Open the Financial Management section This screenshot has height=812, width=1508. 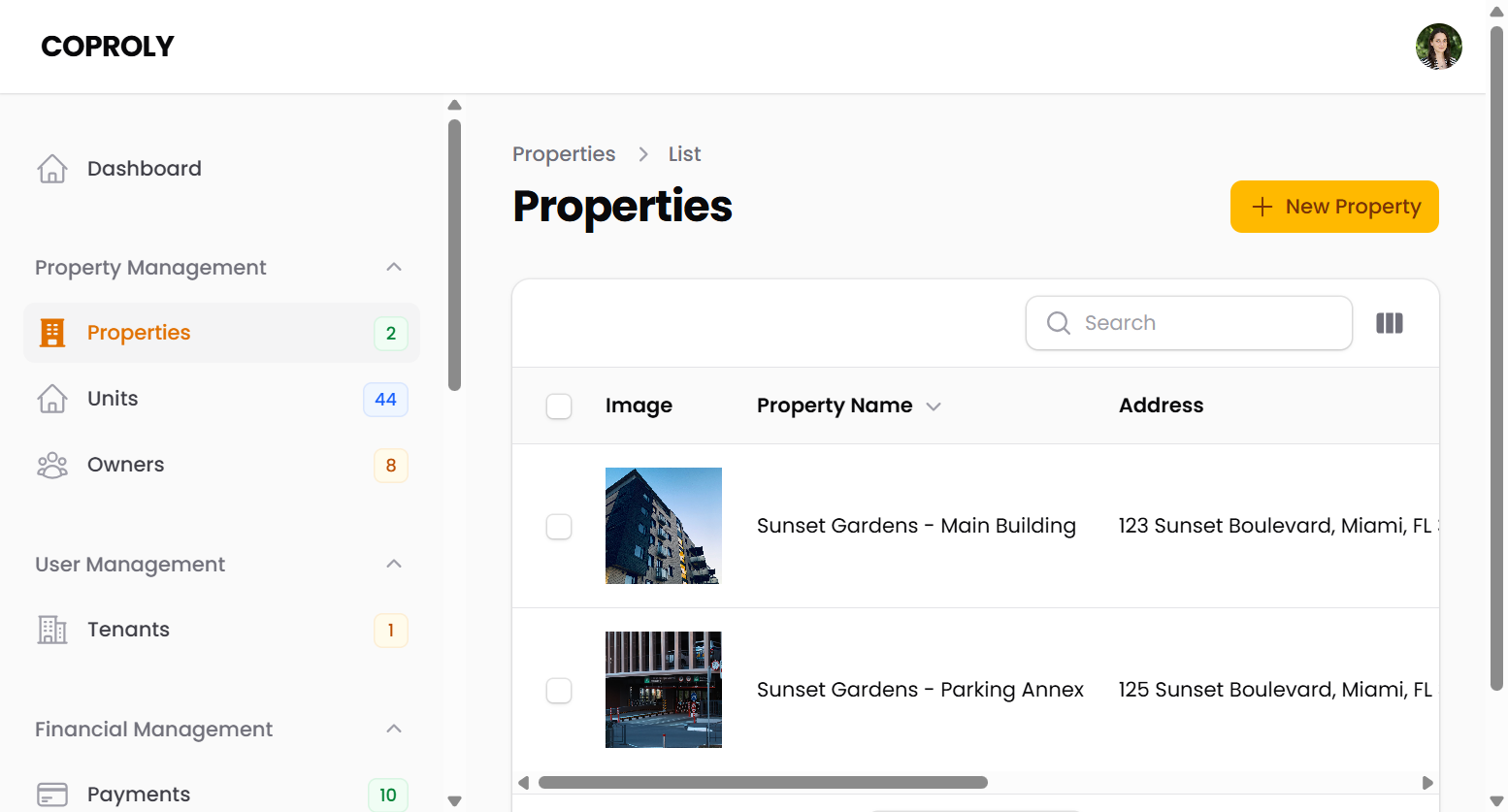coord(394,729)
